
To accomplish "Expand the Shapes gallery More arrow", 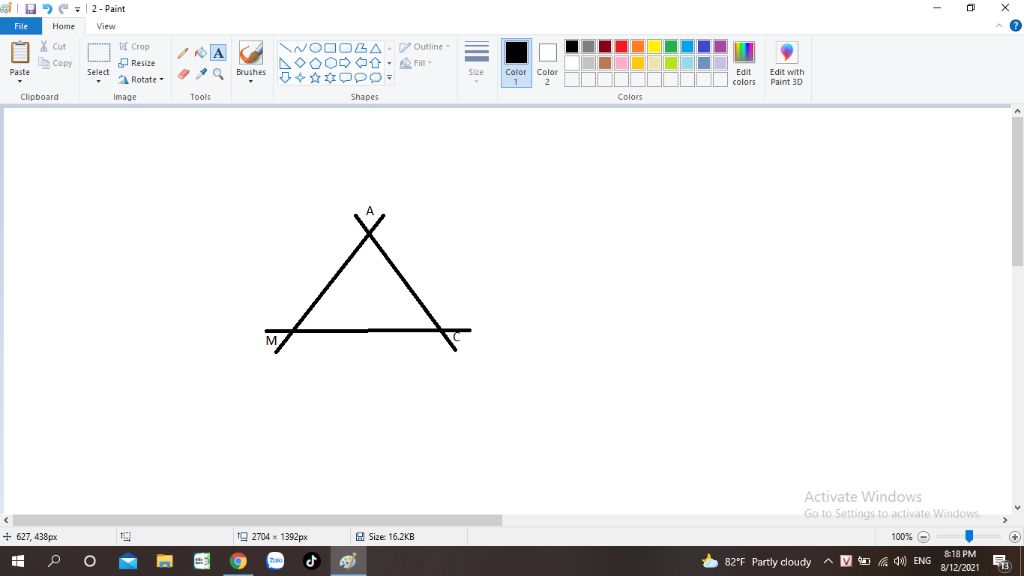I will click(x=389, y=78).
